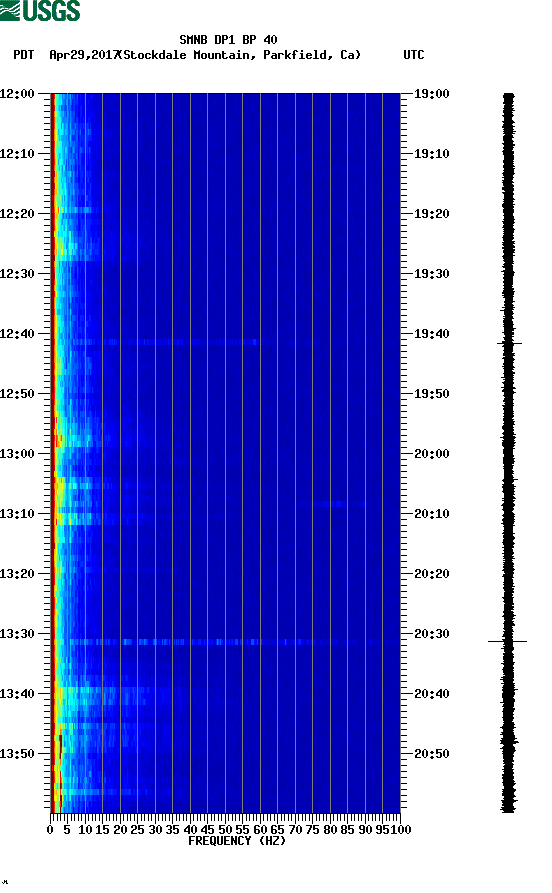Click the 19:30 UTC time label
The image size is (552, 893).
432,274
